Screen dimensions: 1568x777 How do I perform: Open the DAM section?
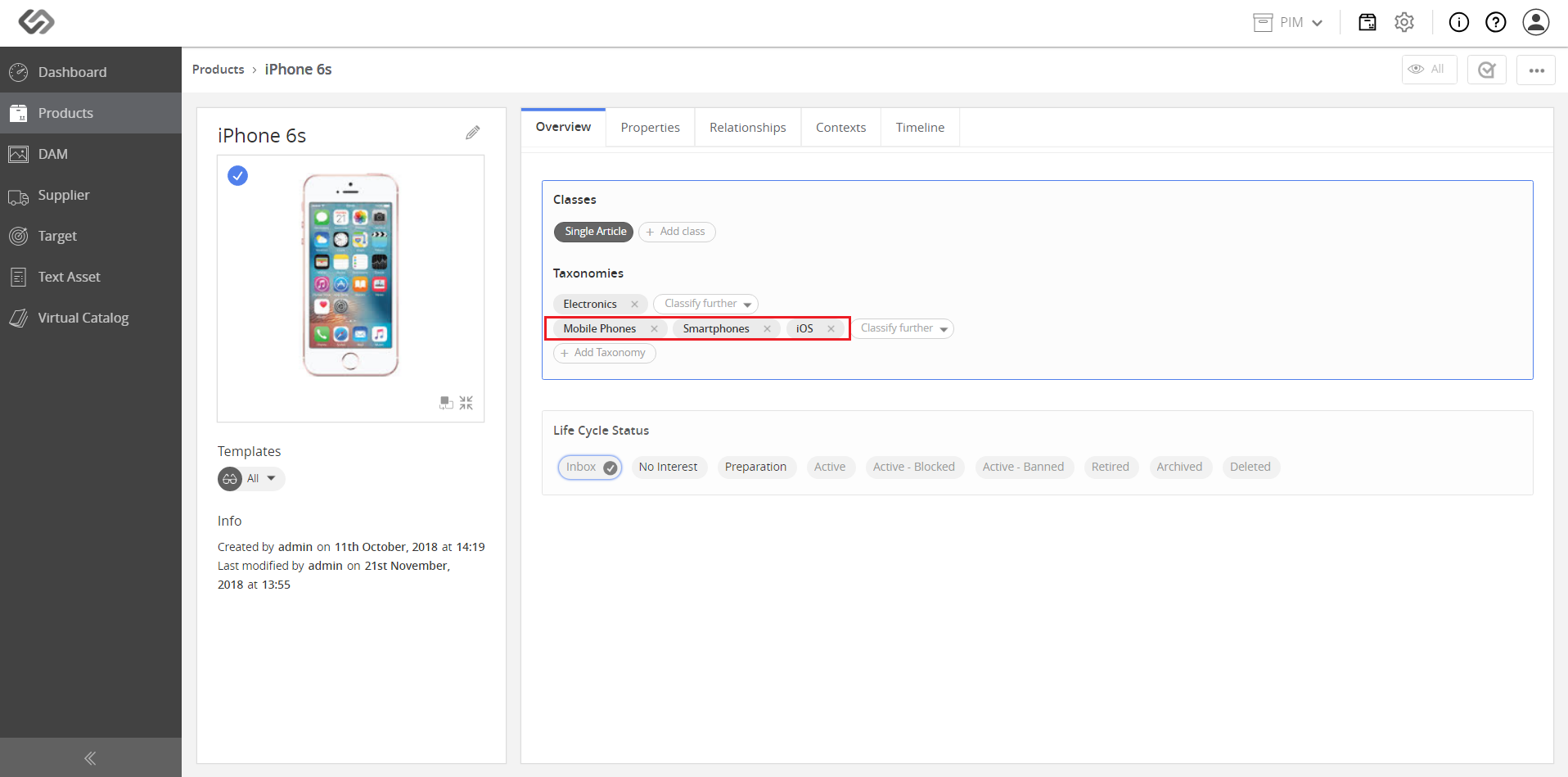[91, 154]
